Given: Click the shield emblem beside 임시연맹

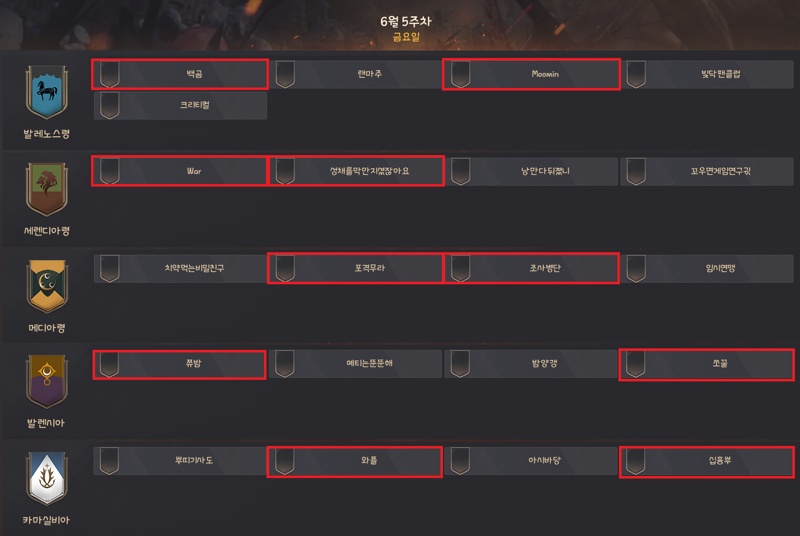Looking at the screenshot, I should 636,268.
